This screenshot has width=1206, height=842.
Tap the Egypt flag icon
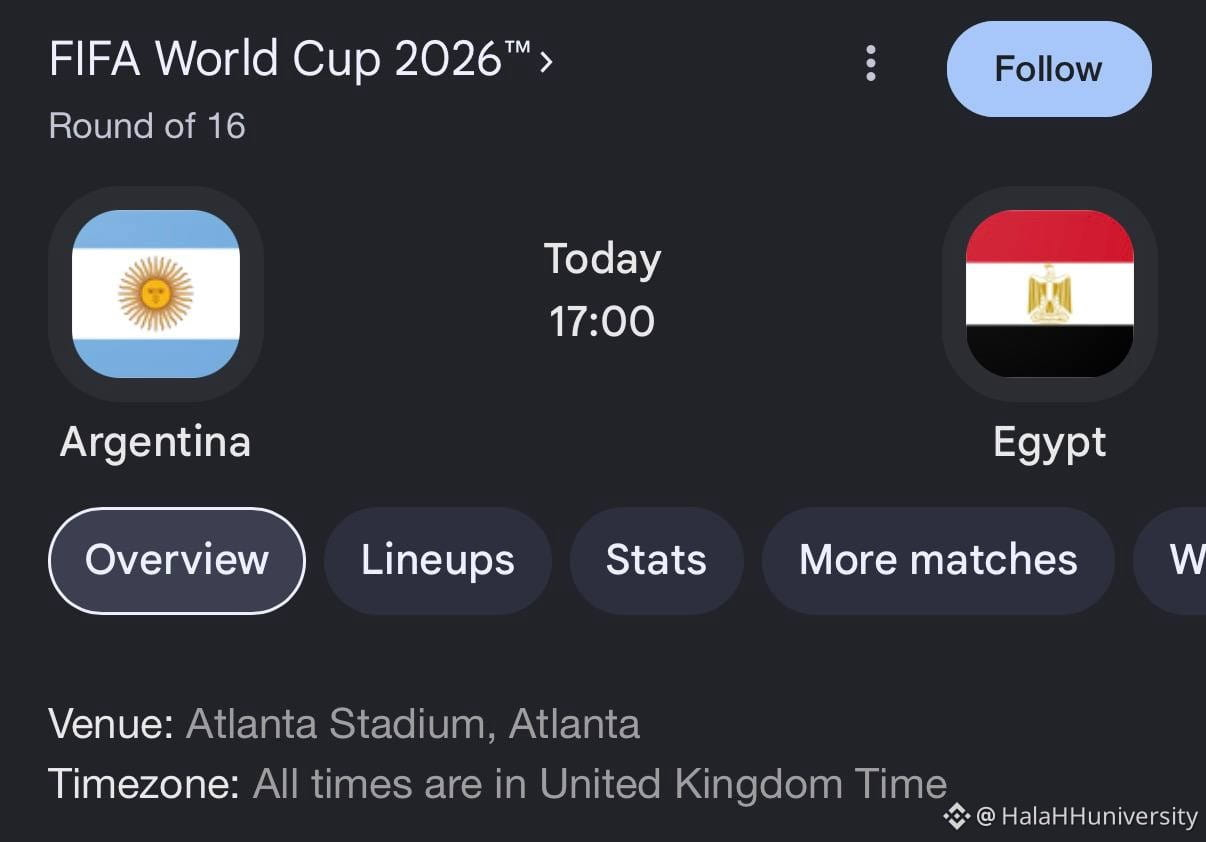tap(1049, 294)
